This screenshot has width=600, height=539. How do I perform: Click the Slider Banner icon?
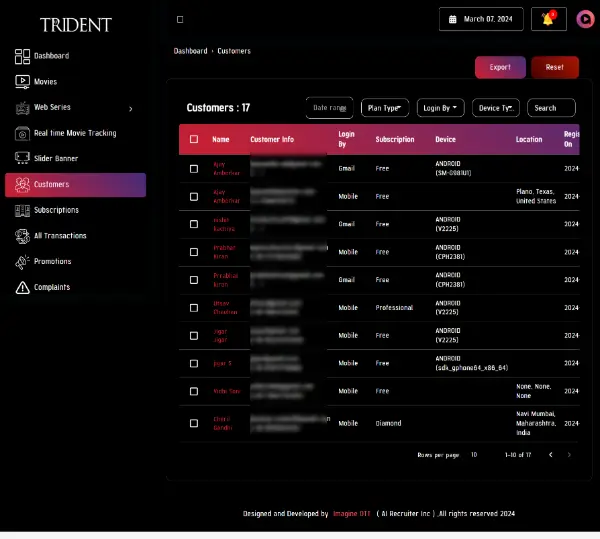(x=22, y=158)
